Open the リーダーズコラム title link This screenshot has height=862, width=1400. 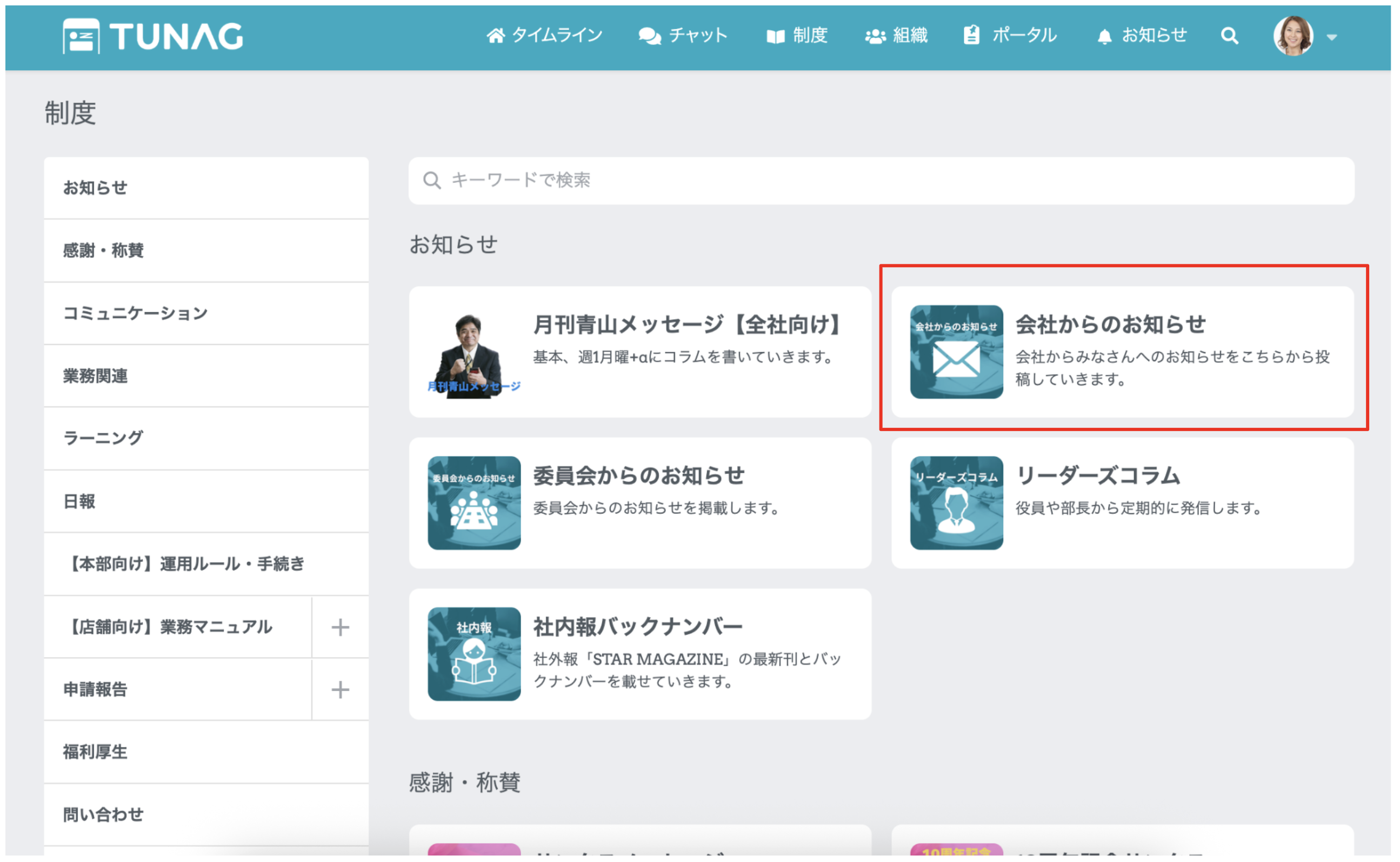click(x=1097, y=475)
